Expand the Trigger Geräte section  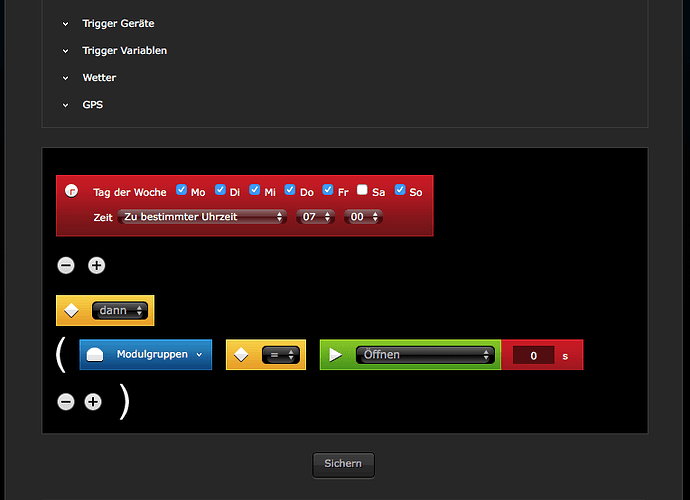(x=118, y=23)
